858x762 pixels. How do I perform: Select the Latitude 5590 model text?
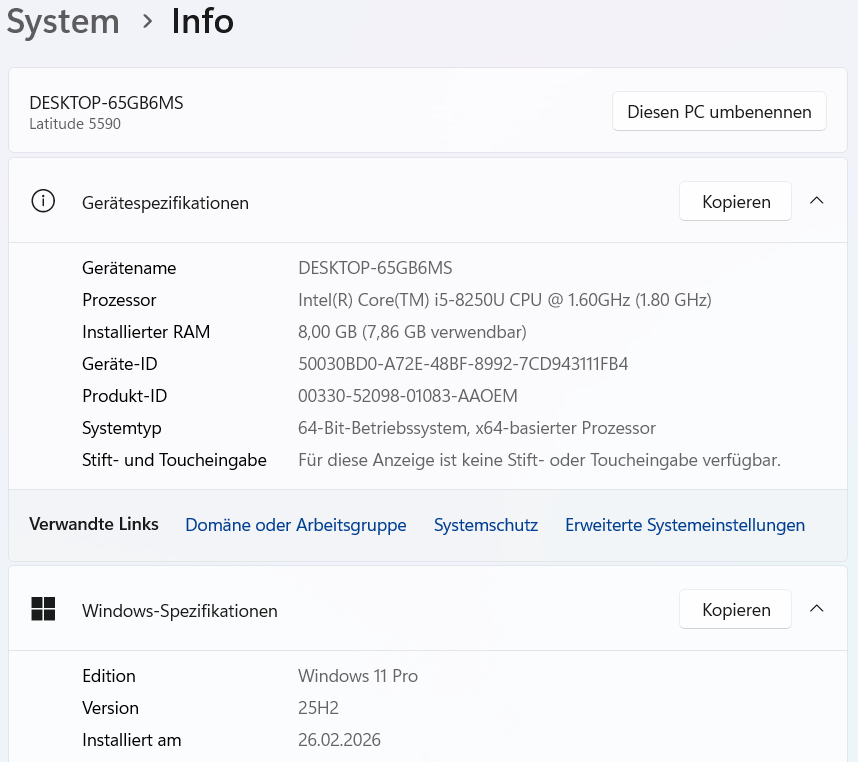[x=75, y=124]
